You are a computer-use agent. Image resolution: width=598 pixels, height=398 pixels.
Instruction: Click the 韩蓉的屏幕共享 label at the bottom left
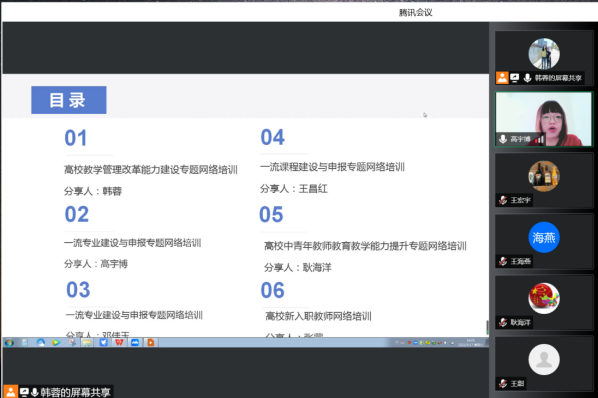pyautogui.click(x=76, y=392)
